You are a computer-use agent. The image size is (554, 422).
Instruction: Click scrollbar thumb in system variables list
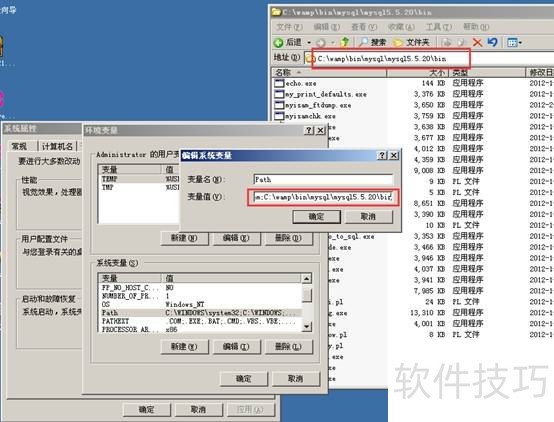[x=307, y=295]
